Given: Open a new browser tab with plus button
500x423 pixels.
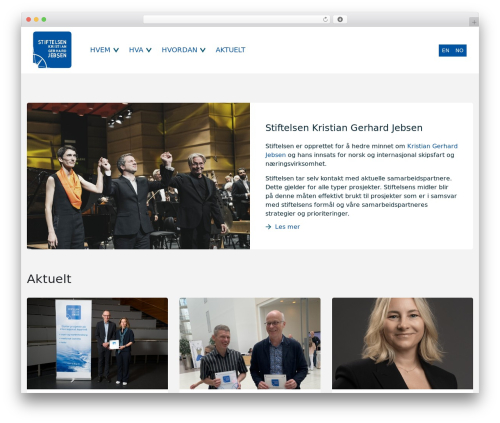Looking at the screenshot, I should pos(474,22).
